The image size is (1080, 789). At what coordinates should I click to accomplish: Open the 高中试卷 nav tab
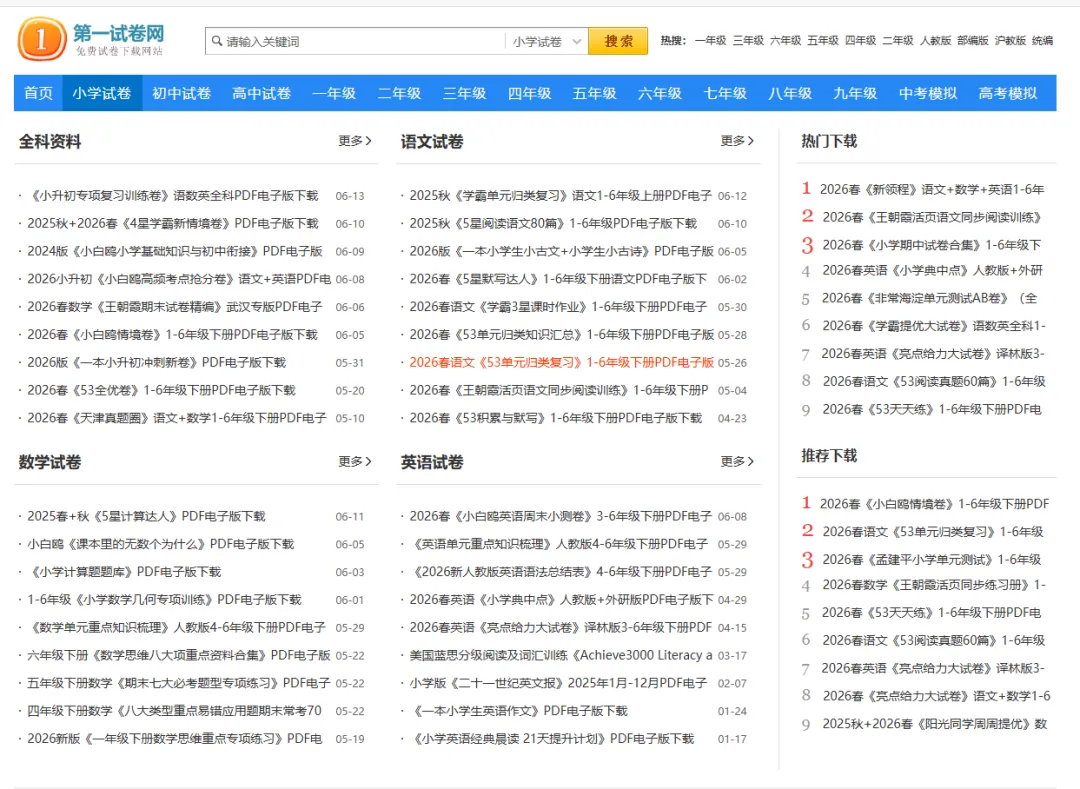(262, 93)
